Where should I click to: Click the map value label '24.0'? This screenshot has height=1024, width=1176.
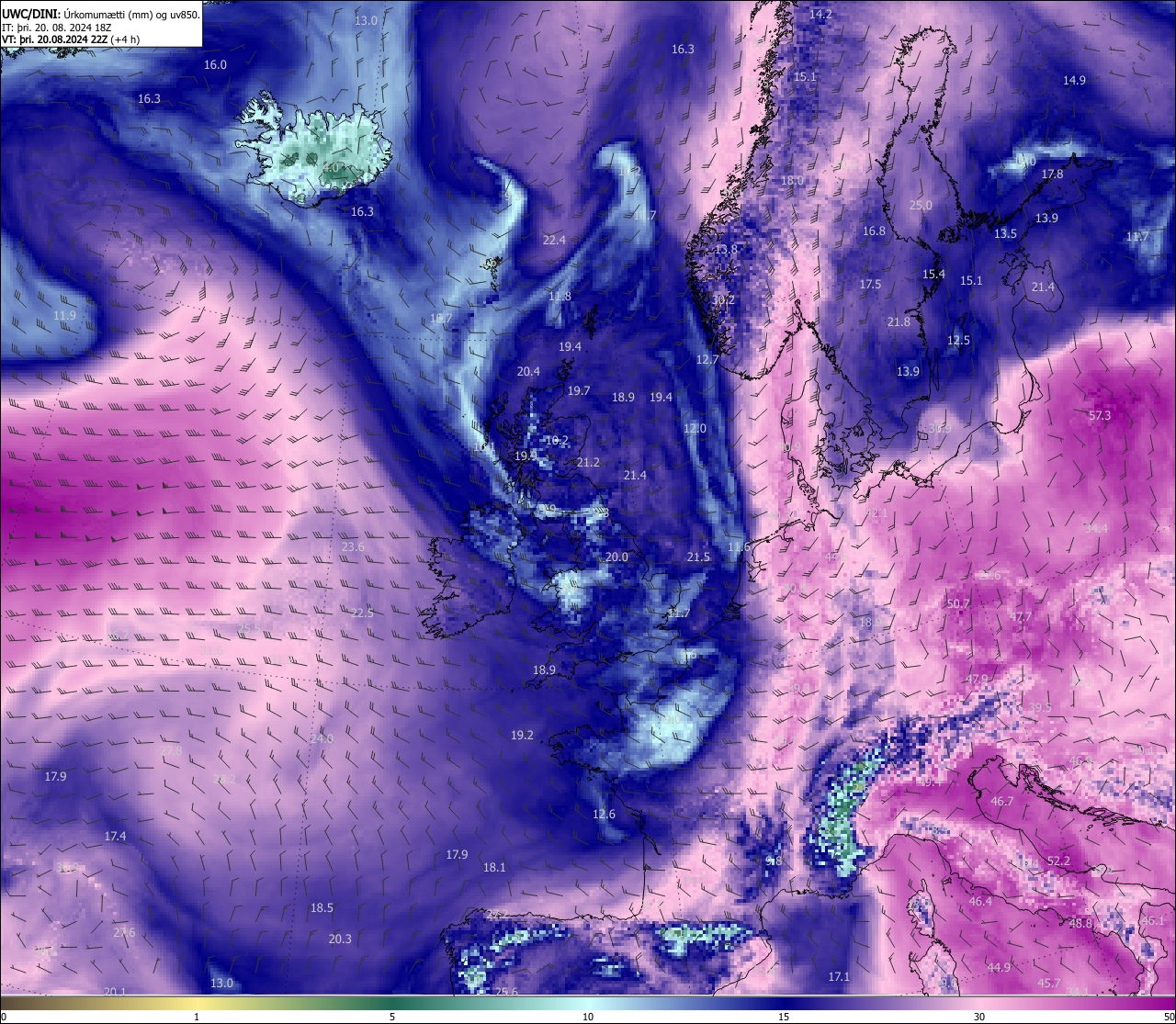(x=322, y=739)
